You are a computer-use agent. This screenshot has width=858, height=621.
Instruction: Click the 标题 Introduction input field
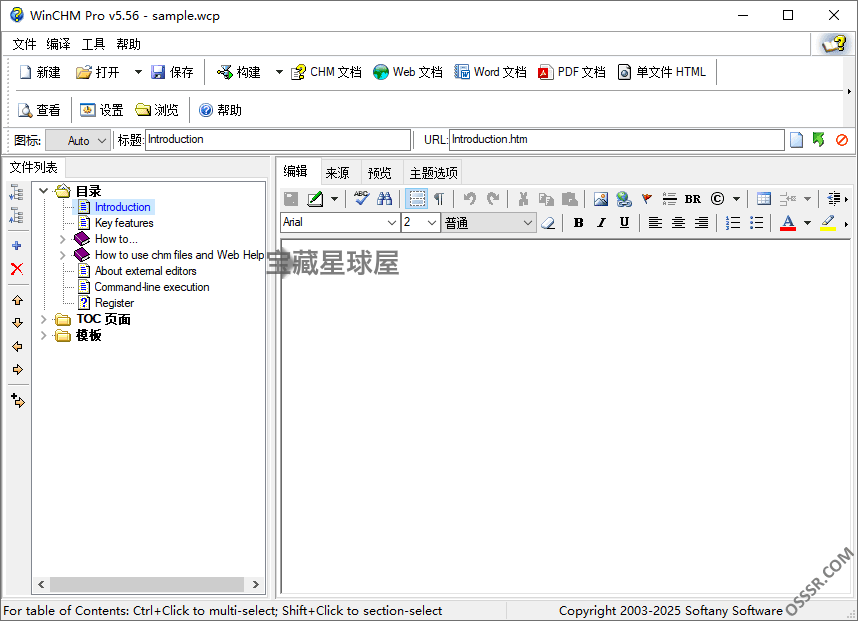(278, 140)
